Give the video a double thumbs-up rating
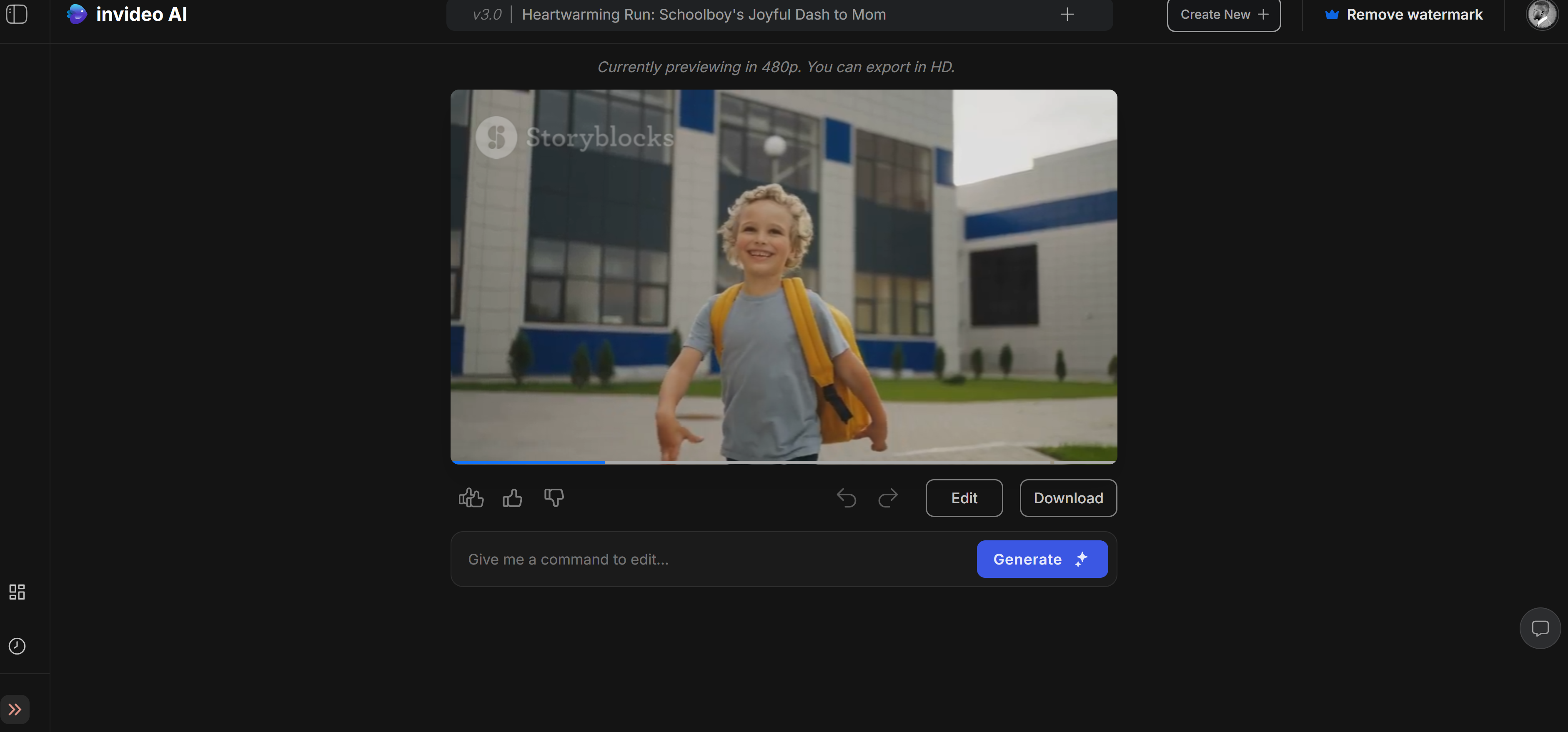The width and height of the screenshot is (1568, 732). pyautogui.click(x=471, y=498)
